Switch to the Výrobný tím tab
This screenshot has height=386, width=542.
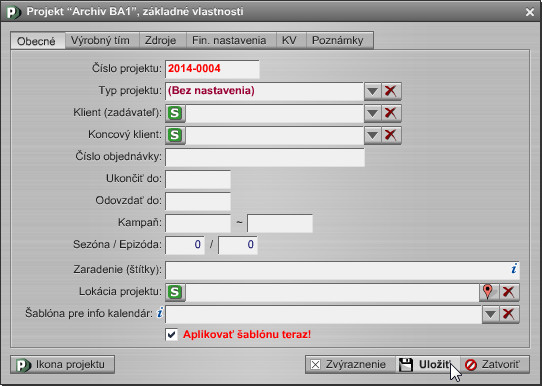coord(102,40)
